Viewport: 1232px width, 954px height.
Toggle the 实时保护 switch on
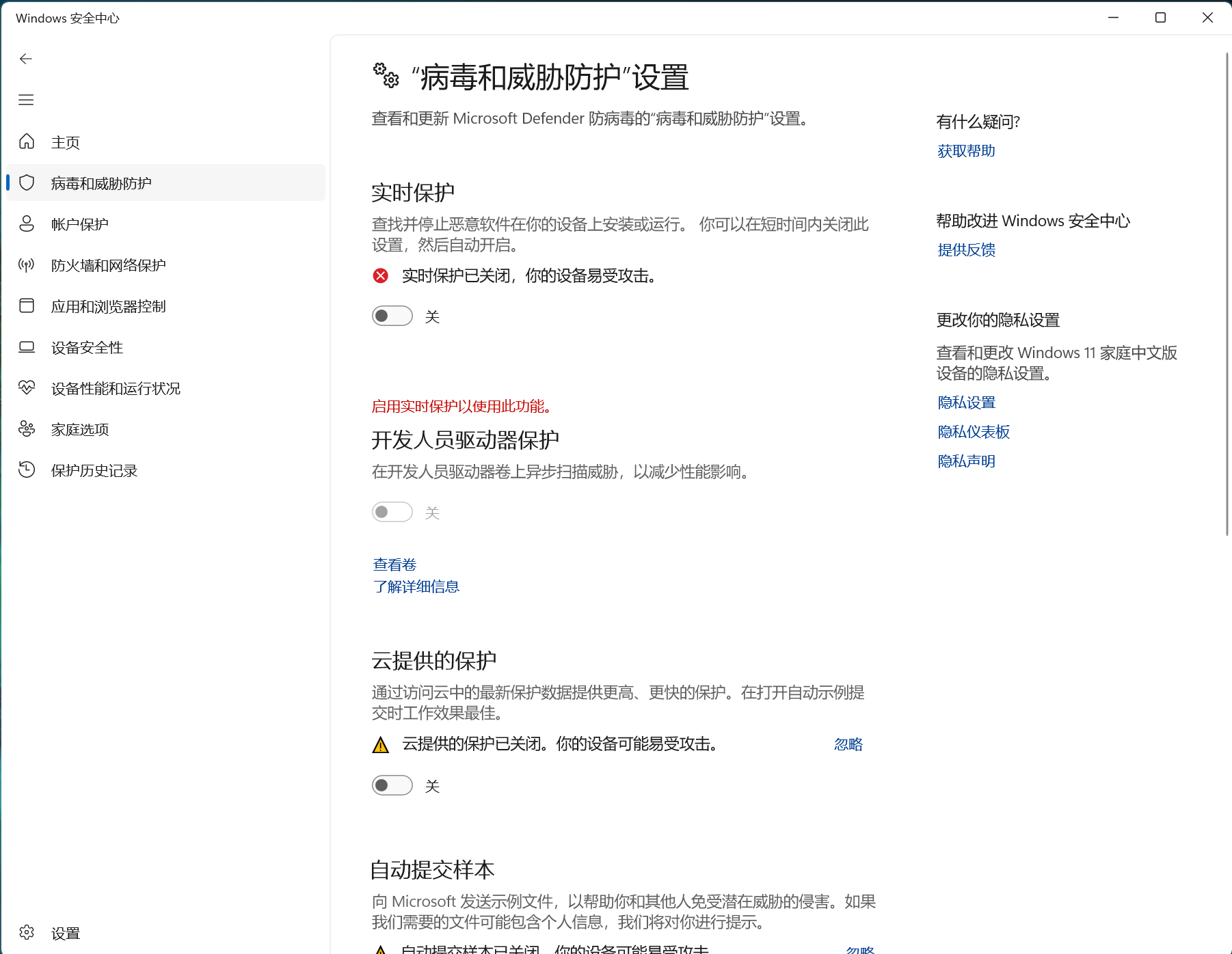tap(392, 316)
